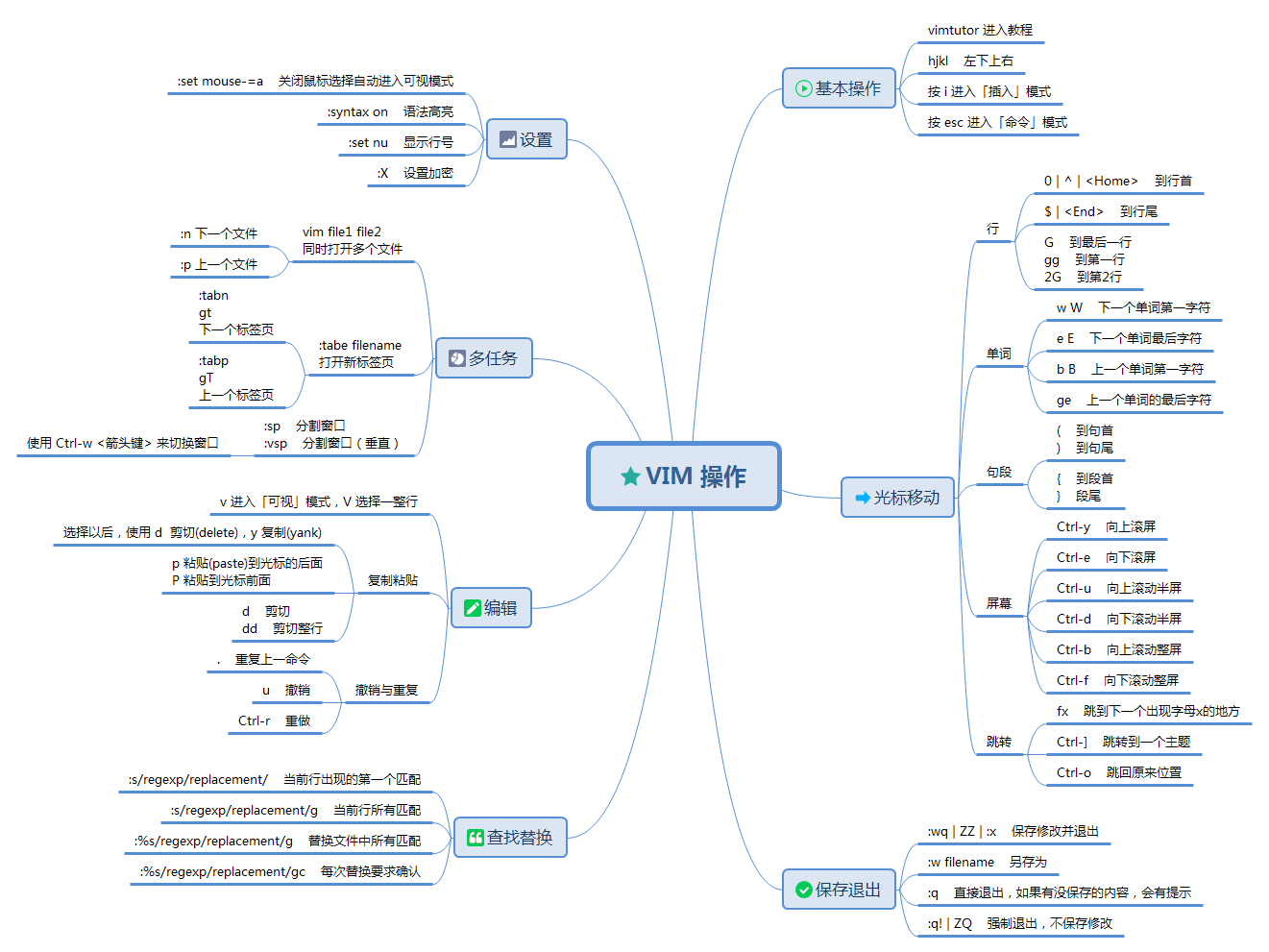Click the play icon in 基本操作 node
Viewport: 1269px width, 952px height.
[x=804, y=88]
